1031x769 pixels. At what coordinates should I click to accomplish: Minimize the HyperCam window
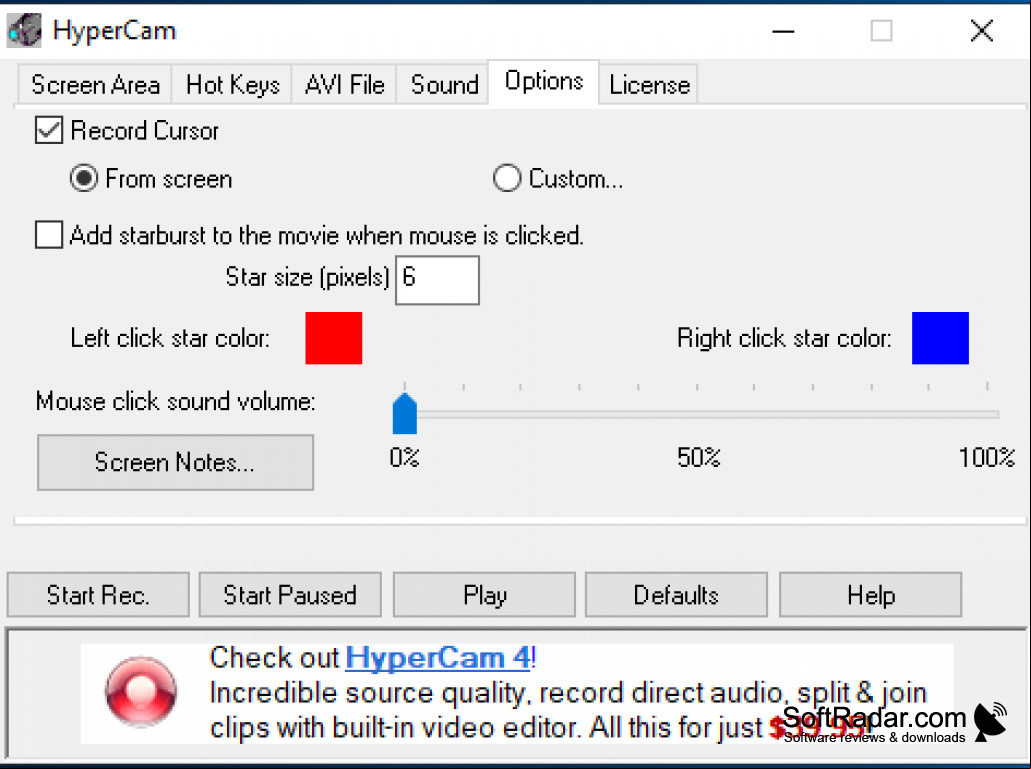(x=783, y=30)
